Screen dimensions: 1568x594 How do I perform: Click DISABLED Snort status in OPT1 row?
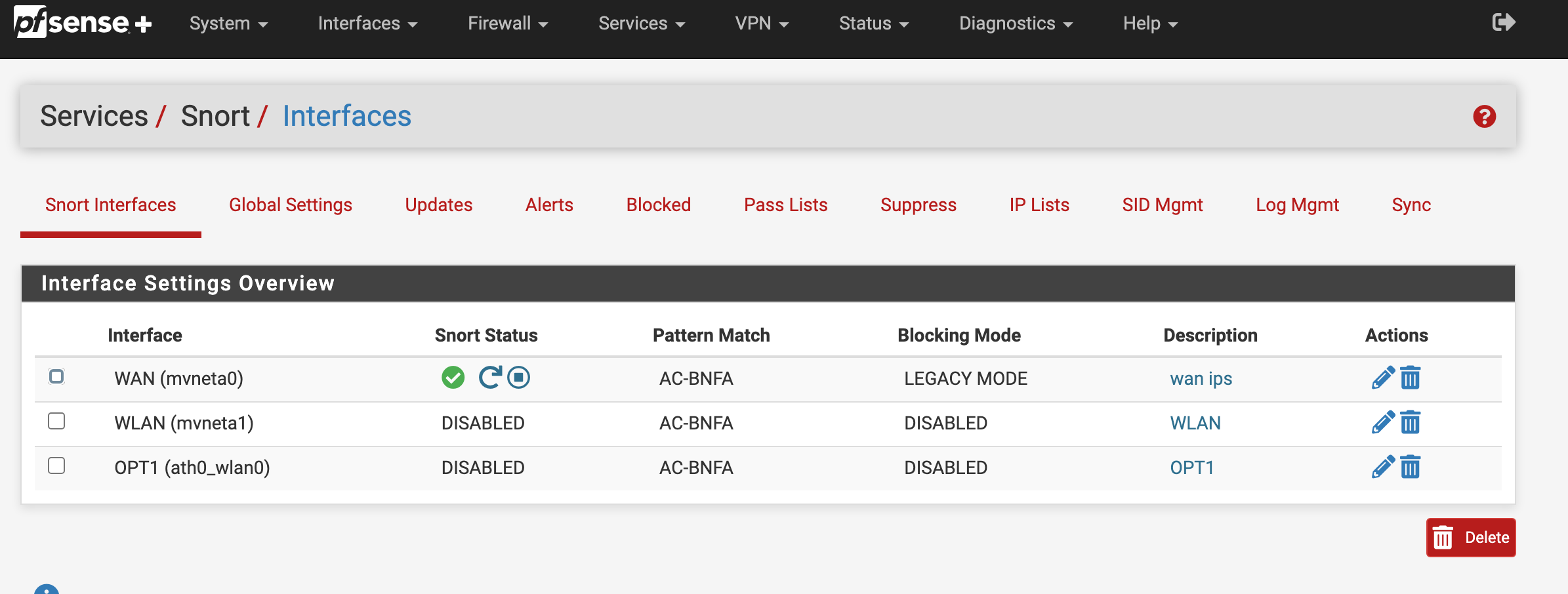[x=483, y=467]
